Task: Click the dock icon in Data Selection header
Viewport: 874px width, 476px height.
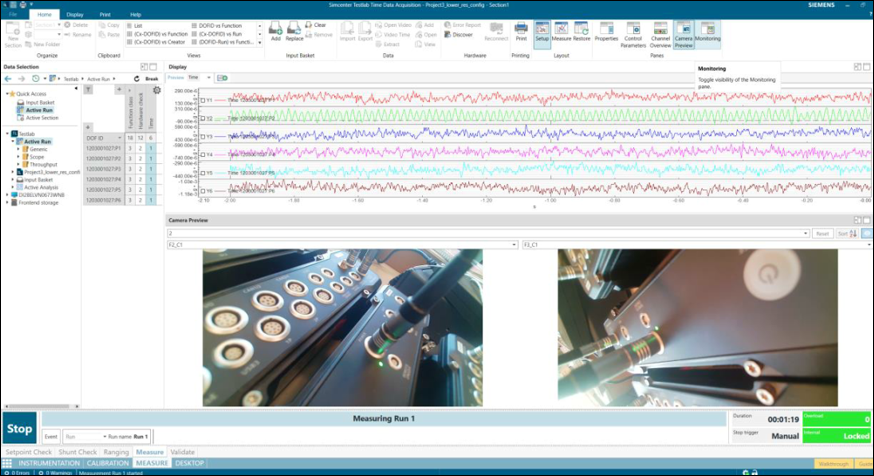Action: click(x=144, y=67)
